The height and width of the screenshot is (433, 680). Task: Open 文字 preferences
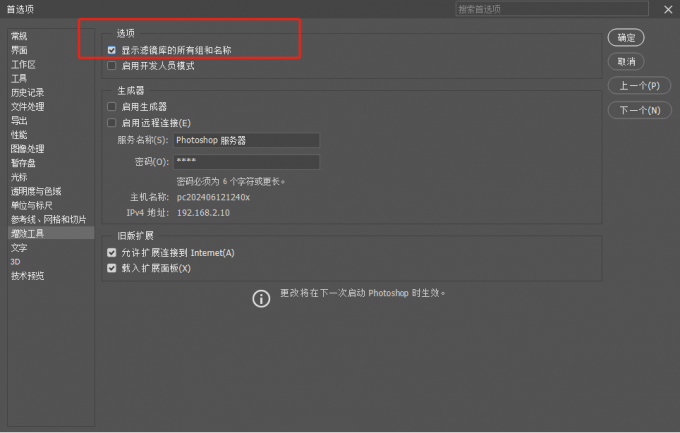[19, 248]
